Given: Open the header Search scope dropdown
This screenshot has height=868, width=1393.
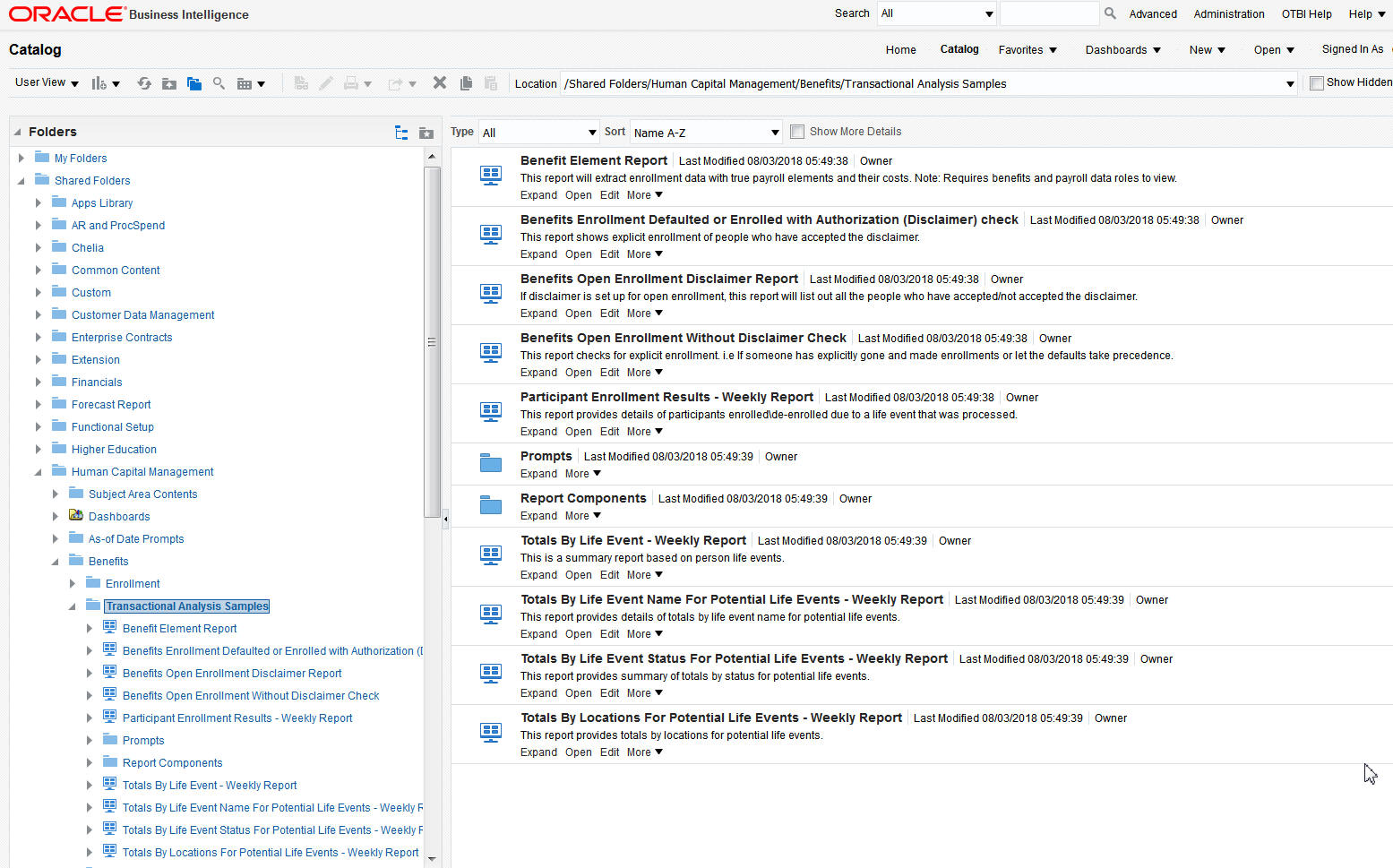Looking at the screenshot, I should pyautogui.click(x=937, y=13).
